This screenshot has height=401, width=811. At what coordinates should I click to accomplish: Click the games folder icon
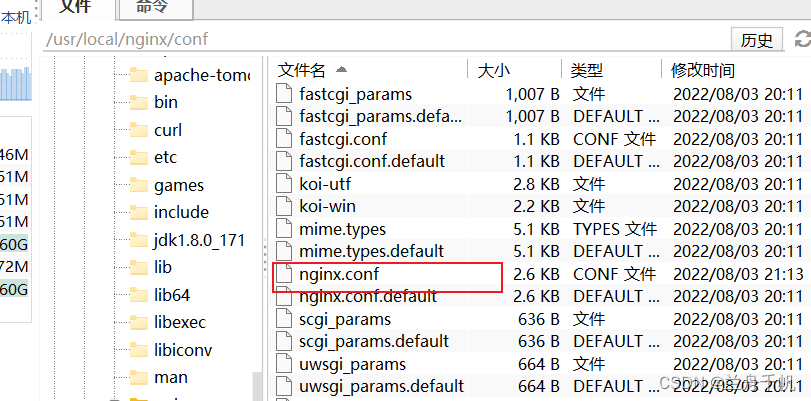pyautogui.click(x=139, y=185)
